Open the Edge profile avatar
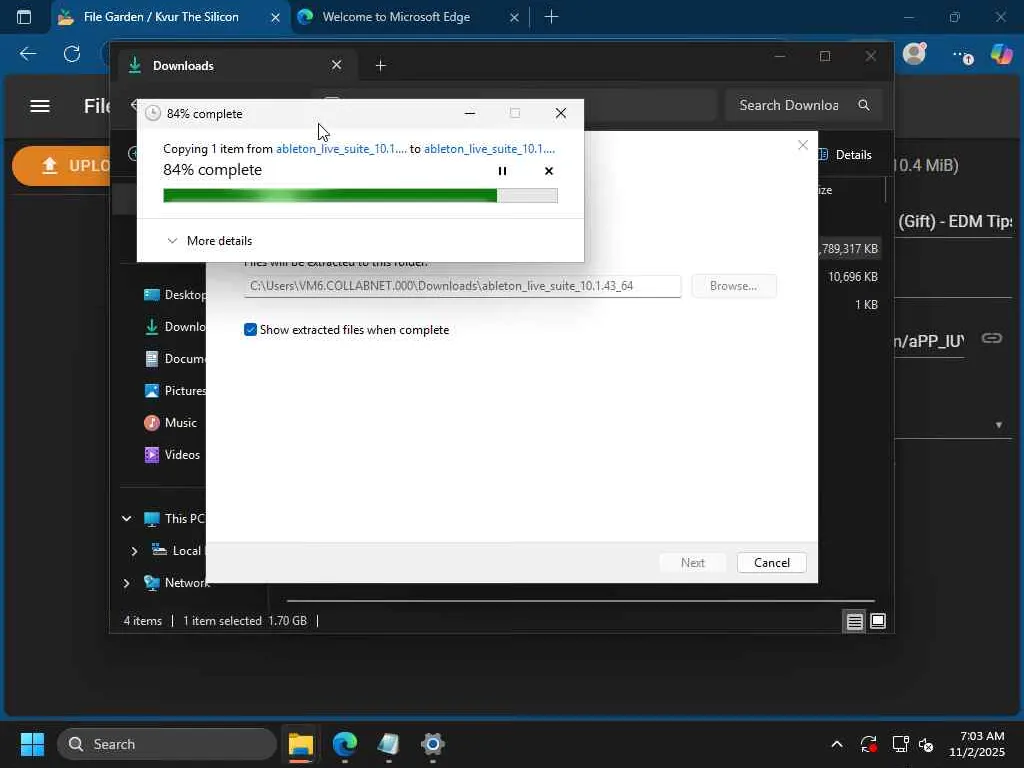Image resolution: width=1024 pixels, height=768 pixels. click(x=914, y=54)
